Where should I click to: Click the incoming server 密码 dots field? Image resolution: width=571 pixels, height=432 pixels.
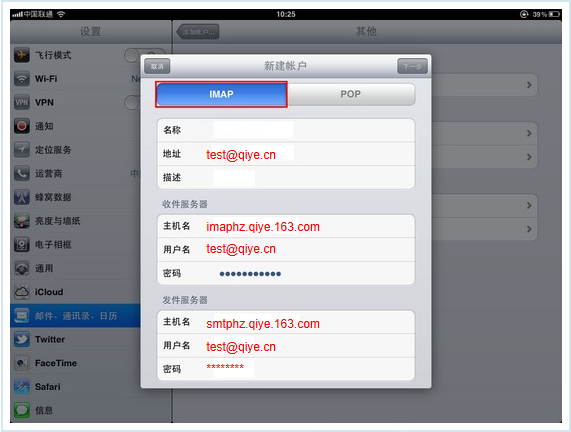pos(286,273)
